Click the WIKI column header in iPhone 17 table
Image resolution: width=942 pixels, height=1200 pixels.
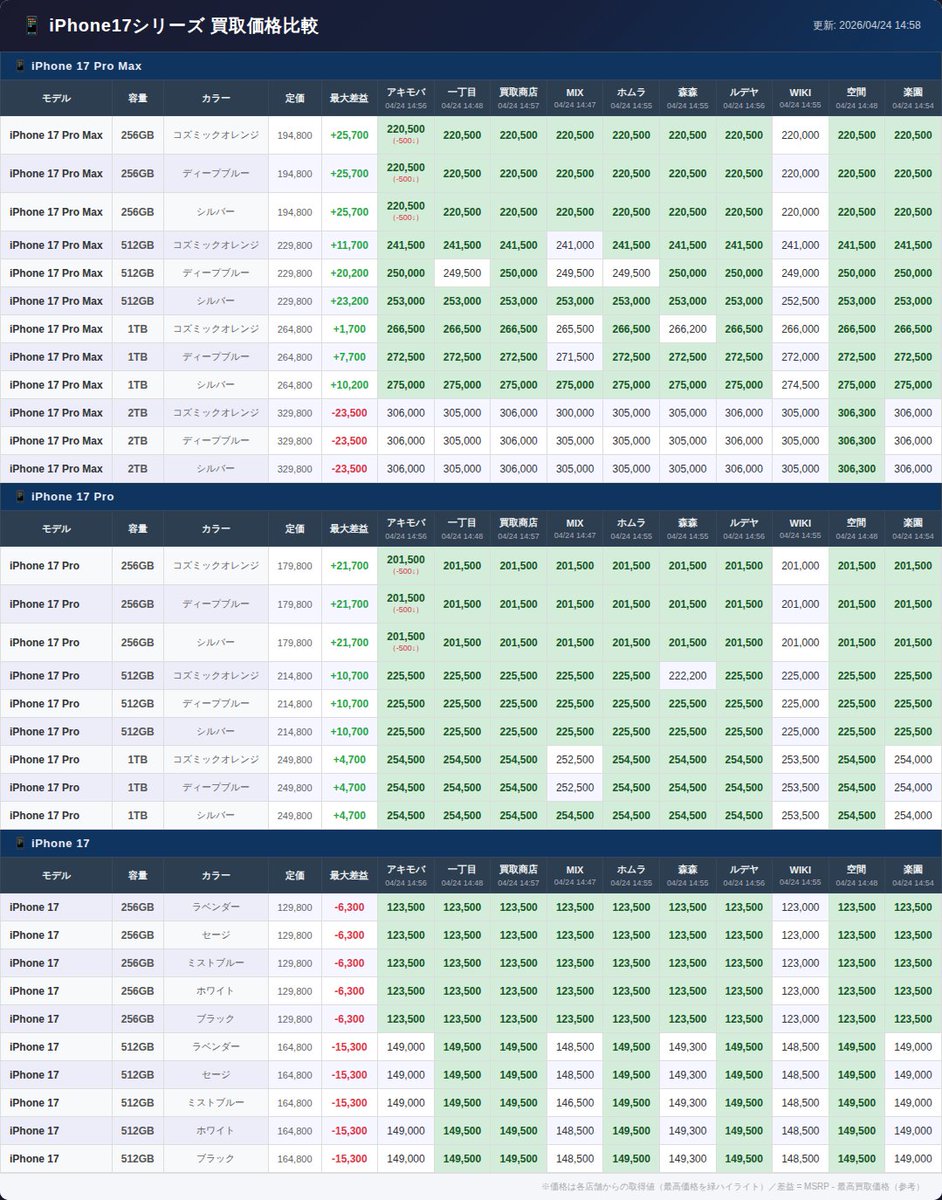coord(800,876)
